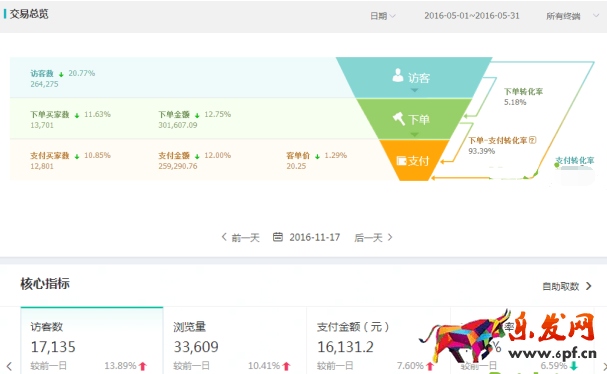Click the 支付转化率 label
This screenshot has width=607, height=374.
575,160
